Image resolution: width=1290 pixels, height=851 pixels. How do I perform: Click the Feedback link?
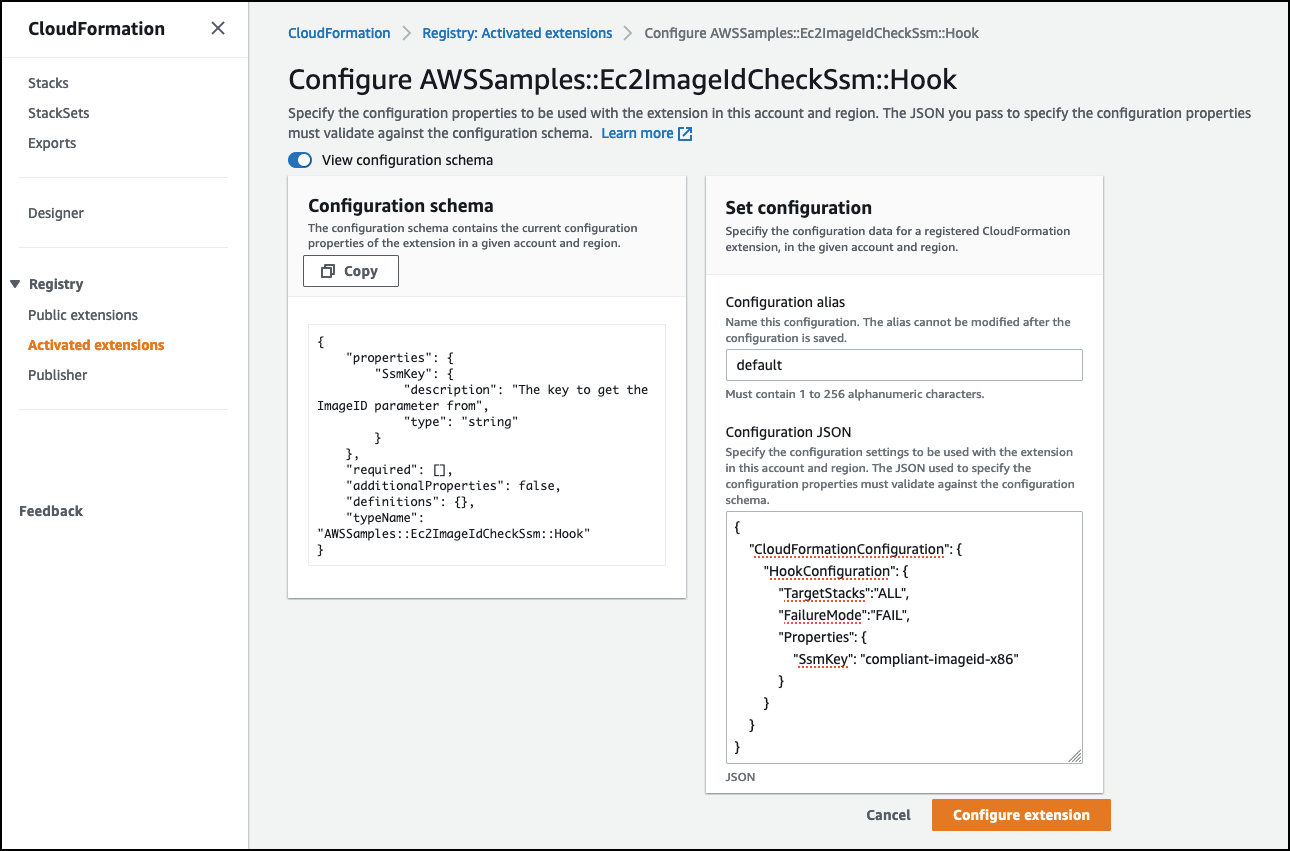click(50, 510)
